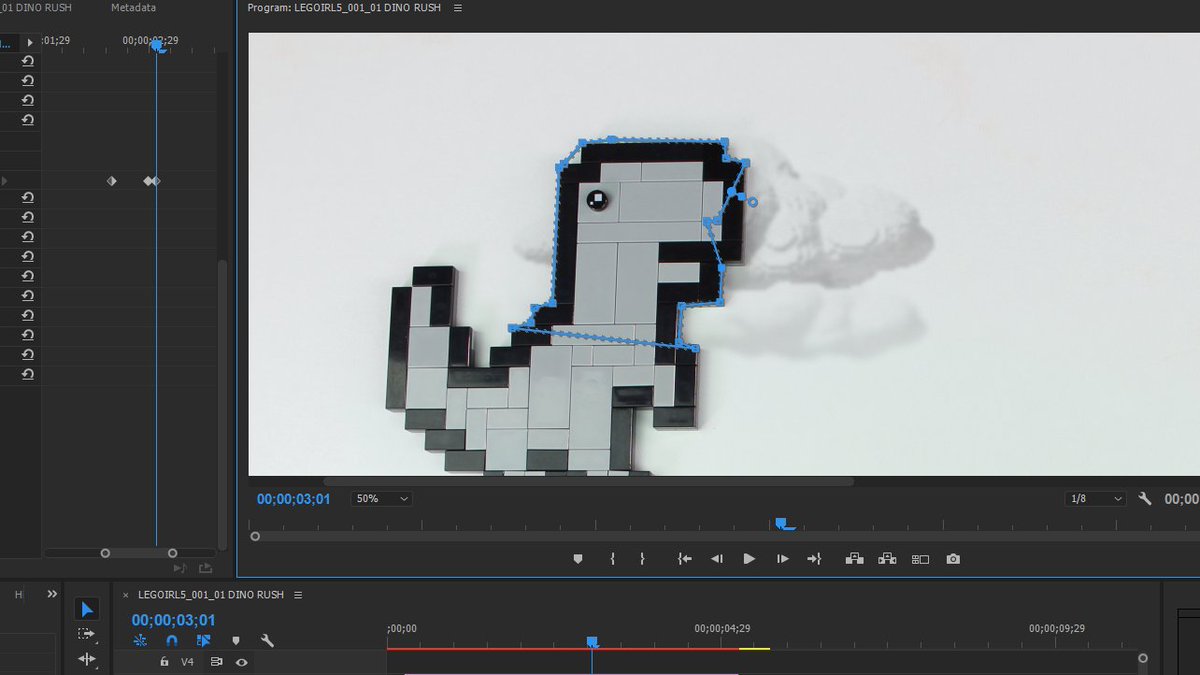Viewport: 1200px width, 675px height.
Task: Toggle Linked Selection in timeline
Action: point(204,641)
